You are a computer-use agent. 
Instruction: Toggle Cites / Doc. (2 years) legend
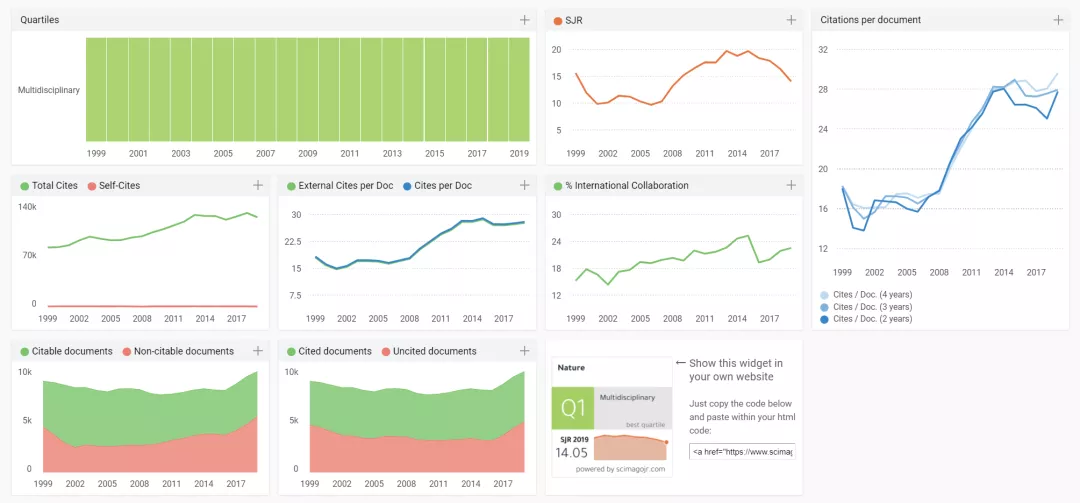(x=871, y=319)
